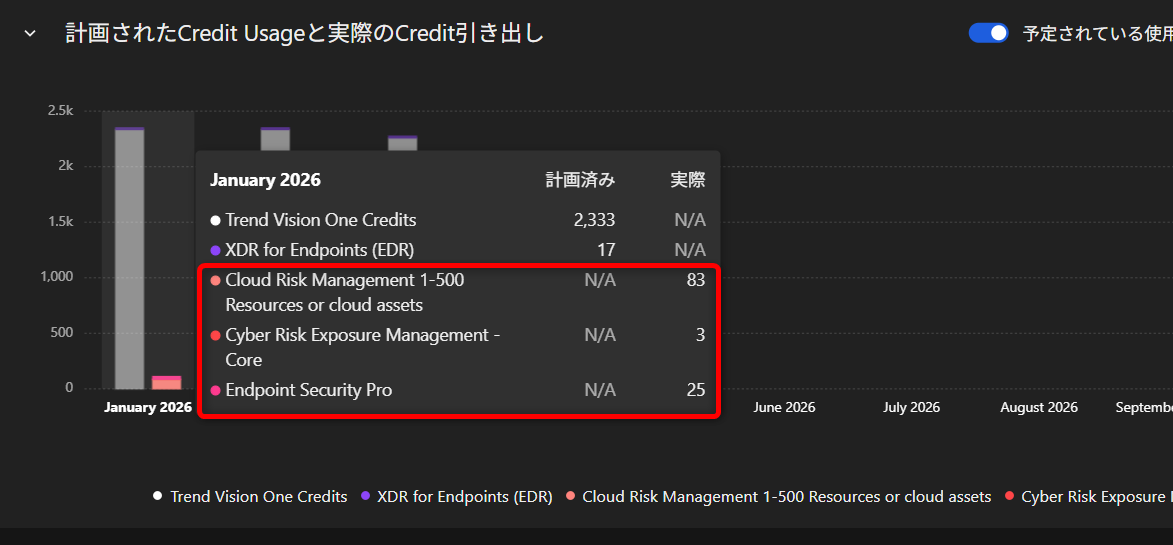Click the actual value 83 in tooltip
This screenshot has height=545, width=1173.
696,280
